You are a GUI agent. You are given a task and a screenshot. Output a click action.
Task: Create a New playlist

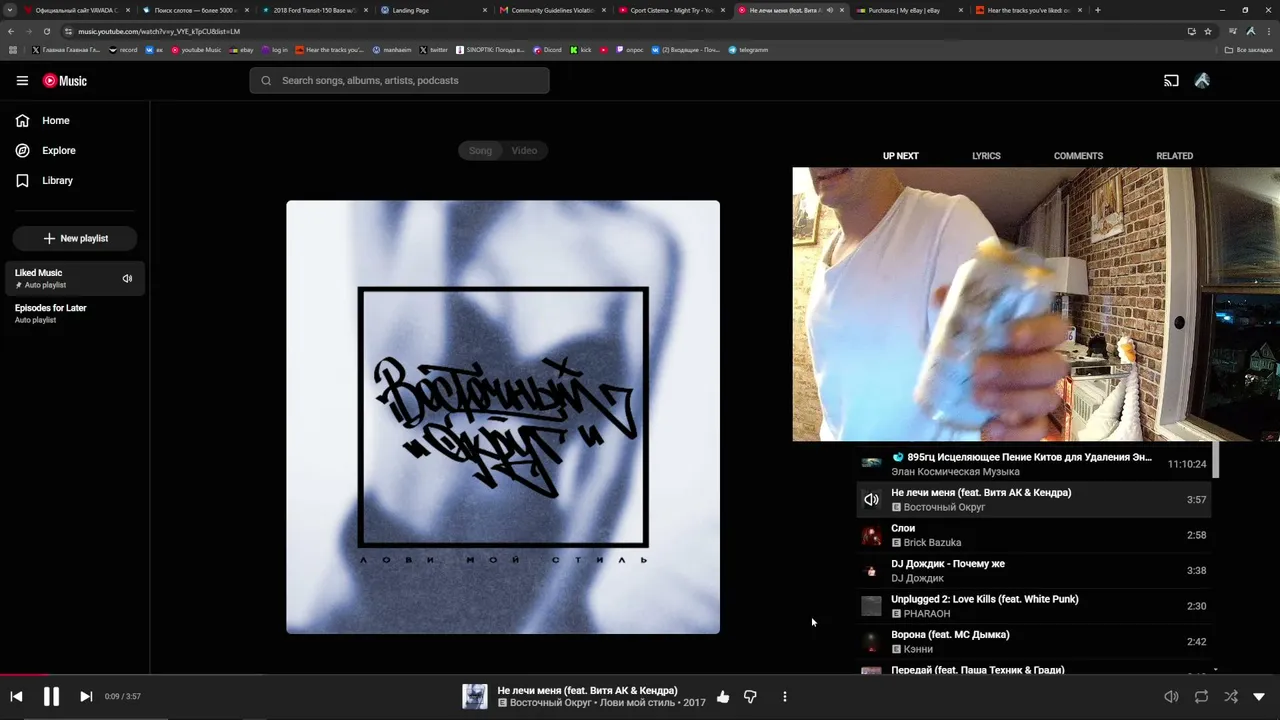(75, 239)
